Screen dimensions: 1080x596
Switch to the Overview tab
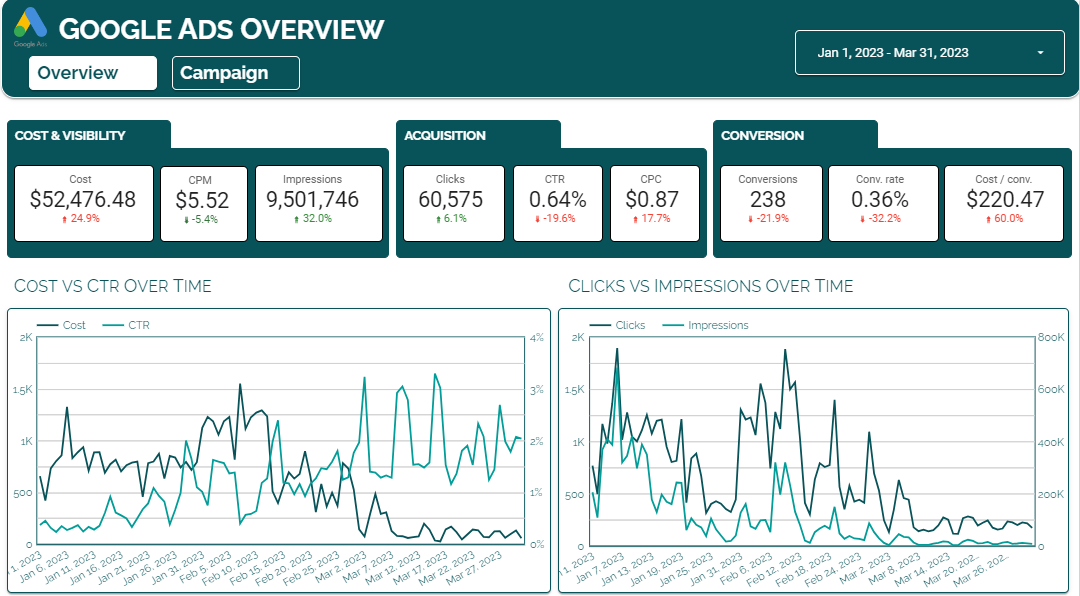[93, 73]
